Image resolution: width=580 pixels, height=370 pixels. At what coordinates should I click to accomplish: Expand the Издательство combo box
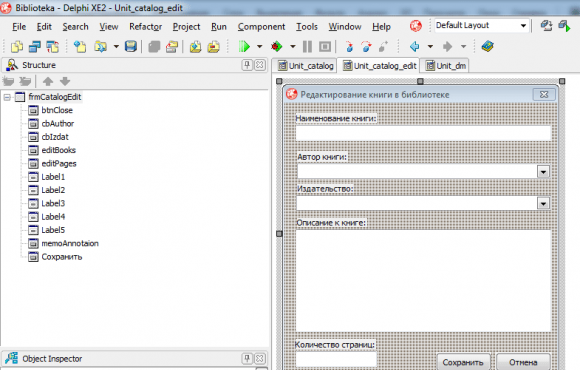tap(543, 204)
